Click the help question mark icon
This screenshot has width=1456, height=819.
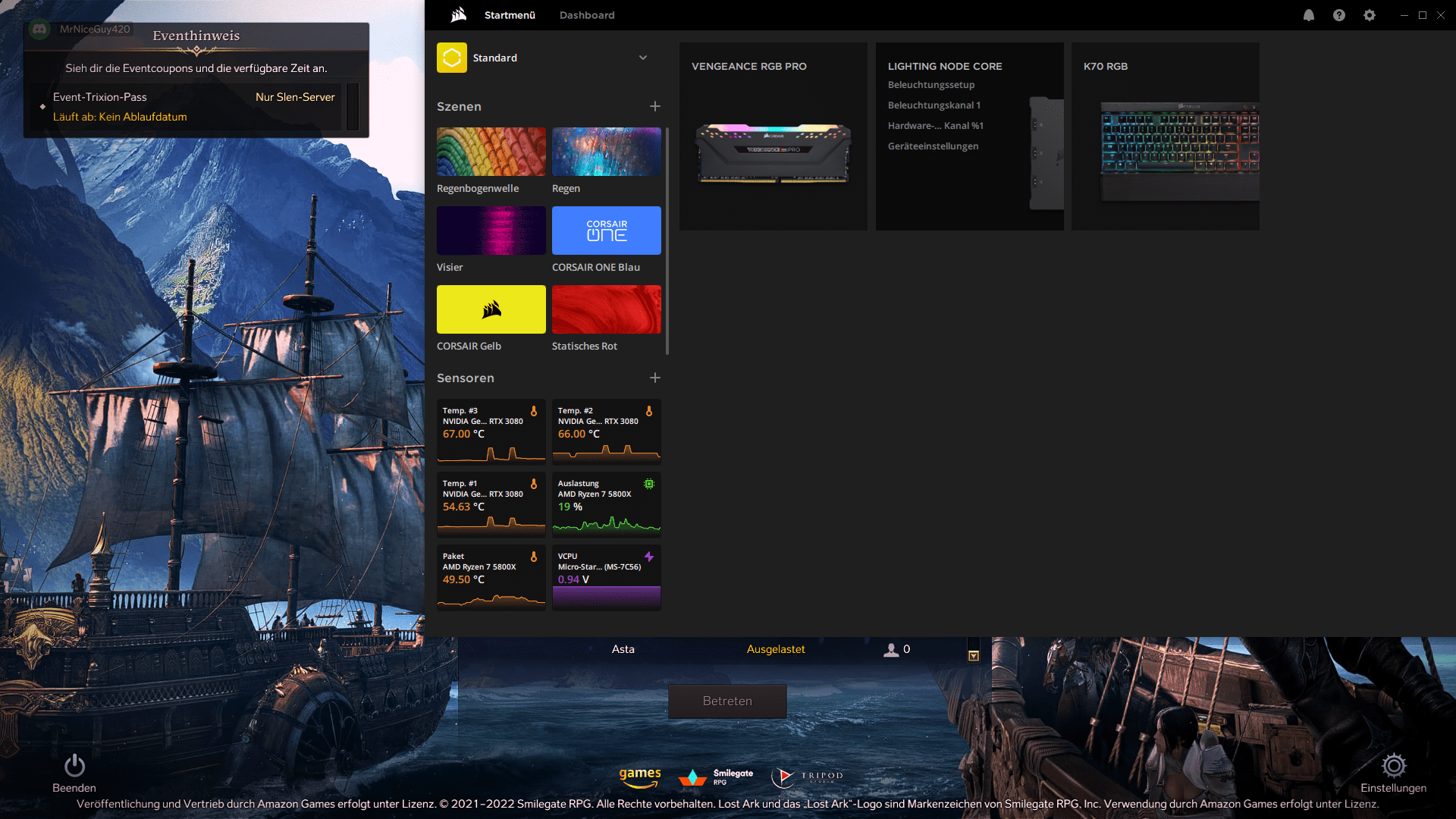point(1338,15)
